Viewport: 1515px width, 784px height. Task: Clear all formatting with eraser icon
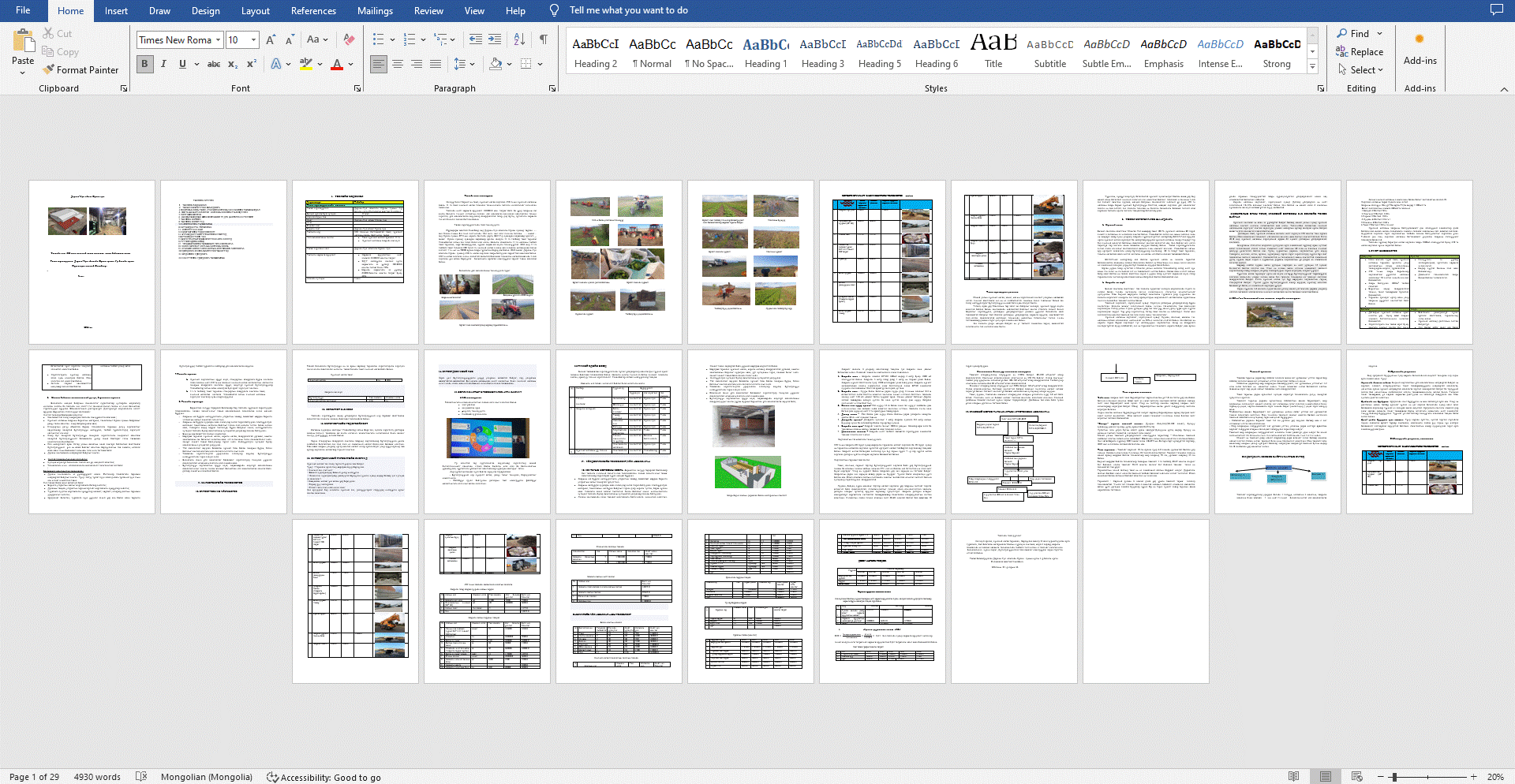pos(349,39)
